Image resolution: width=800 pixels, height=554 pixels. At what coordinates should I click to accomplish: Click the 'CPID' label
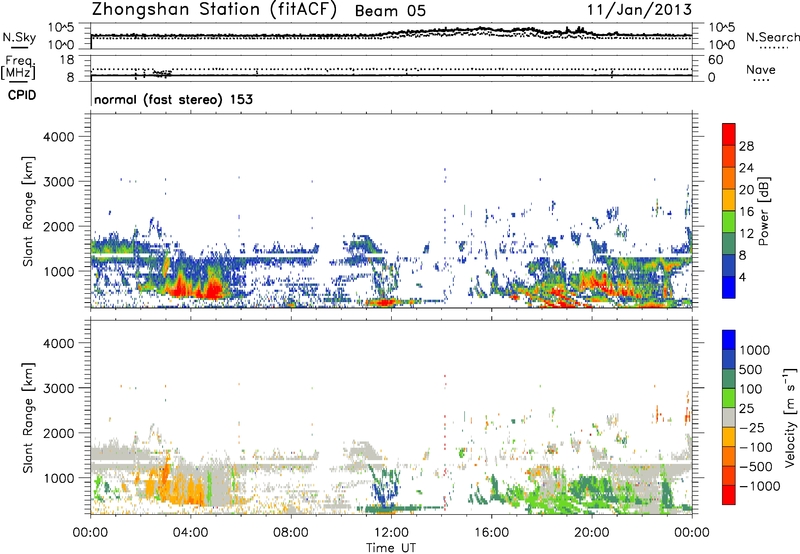click(22, 95)
